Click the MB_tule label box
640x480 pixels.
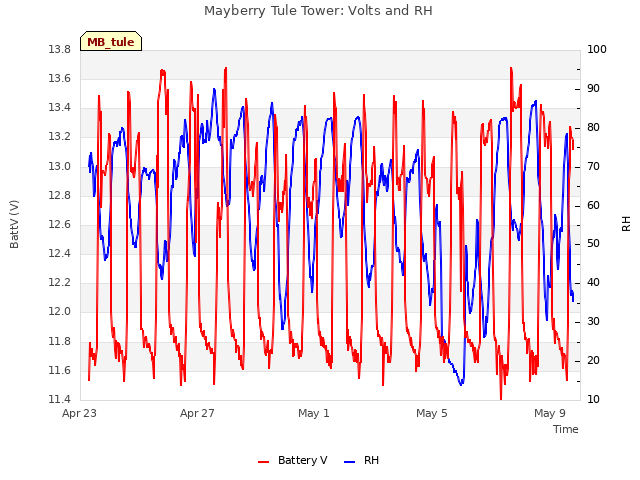pos(111,41)
